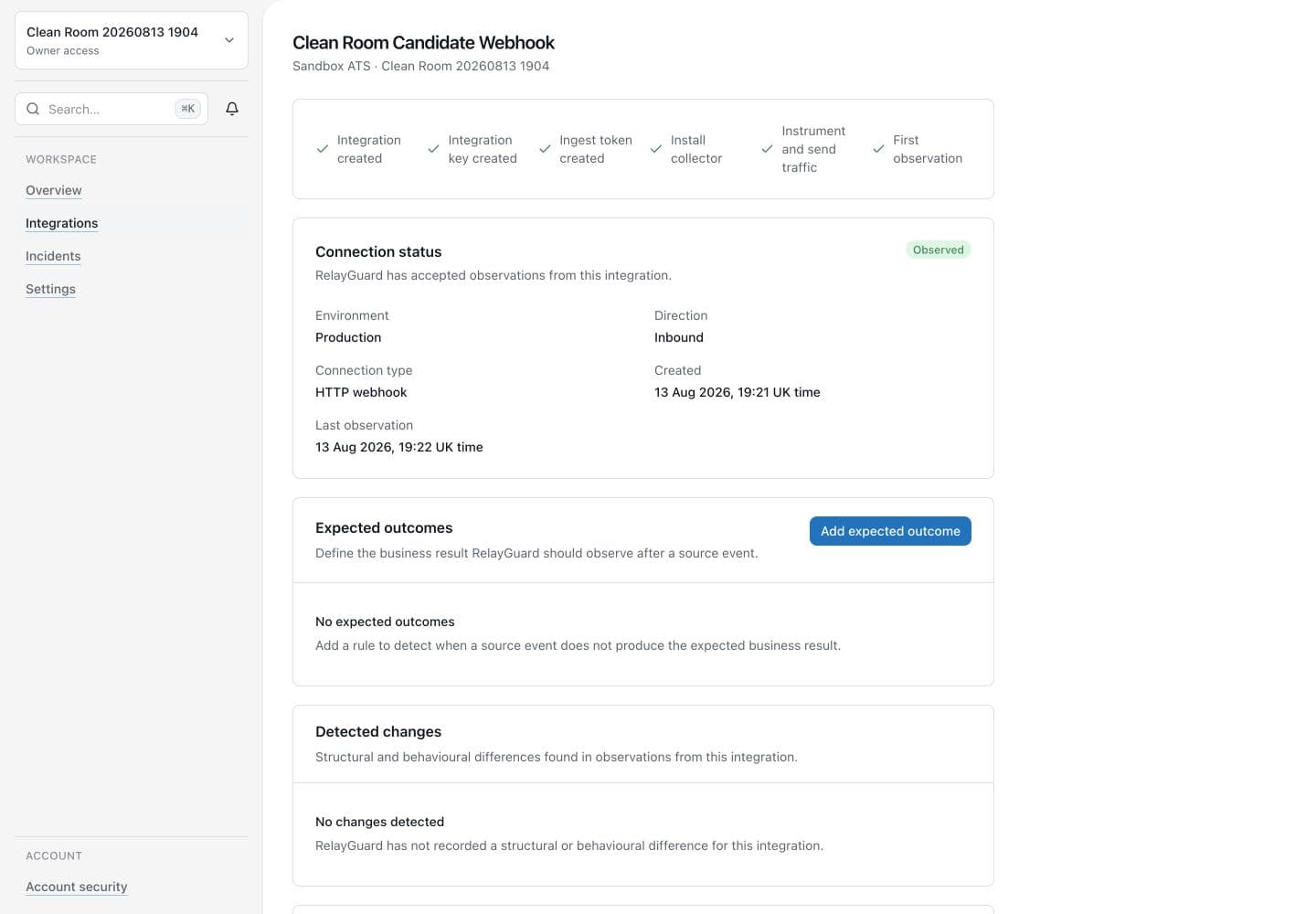Image resolution: width=1316 pixels, height=914 pixels.
Task: Click the First observation step label
Action: point(928,149)
